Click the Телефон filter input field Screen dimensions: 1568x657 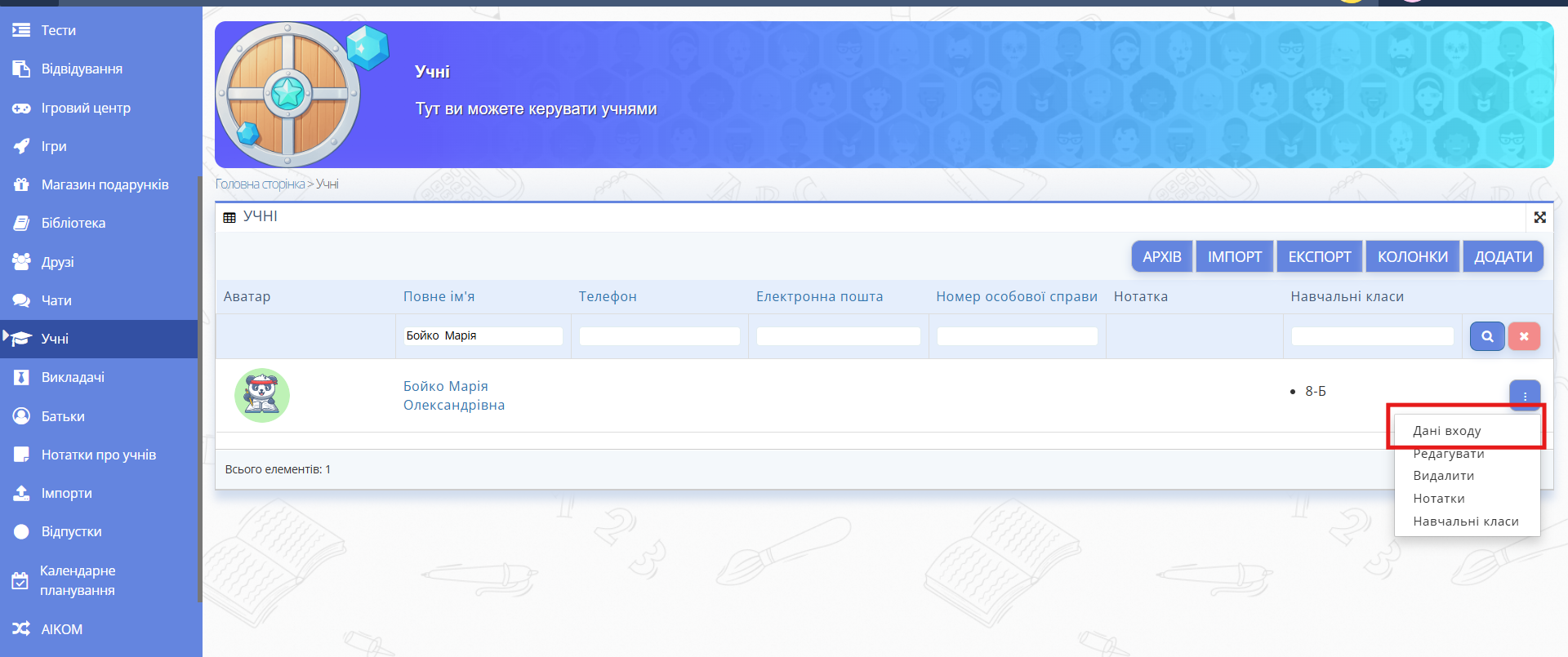[x=659, y=336]
